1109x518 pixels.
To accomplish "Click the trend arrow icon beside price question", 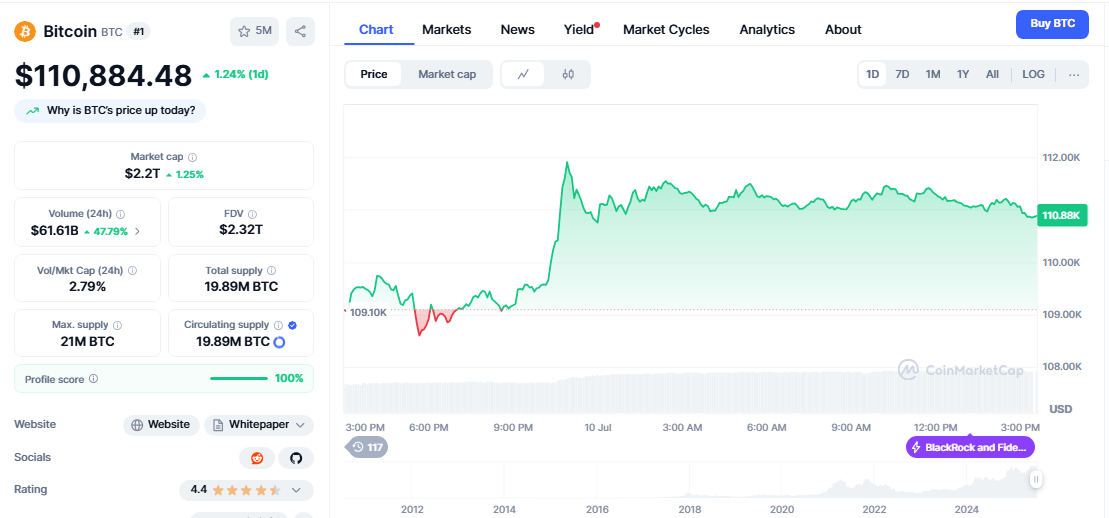I will tap(33, 111).
